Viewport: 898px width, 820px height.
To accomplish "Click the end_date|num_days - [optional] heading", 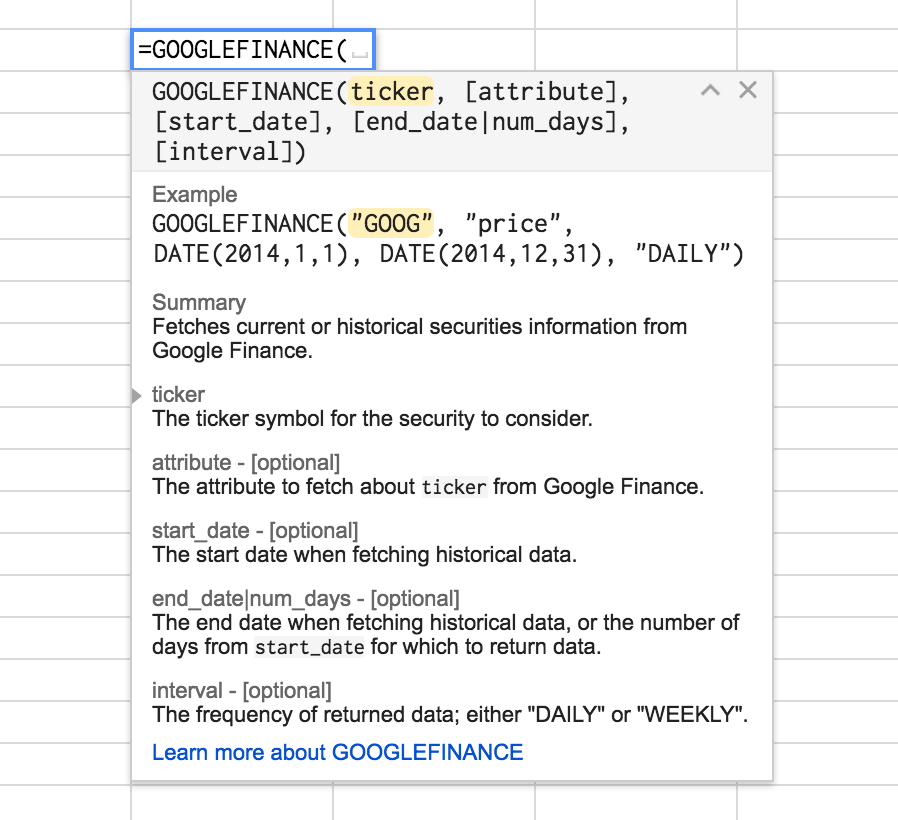I will pyautogui.click(x=306, y=599).
